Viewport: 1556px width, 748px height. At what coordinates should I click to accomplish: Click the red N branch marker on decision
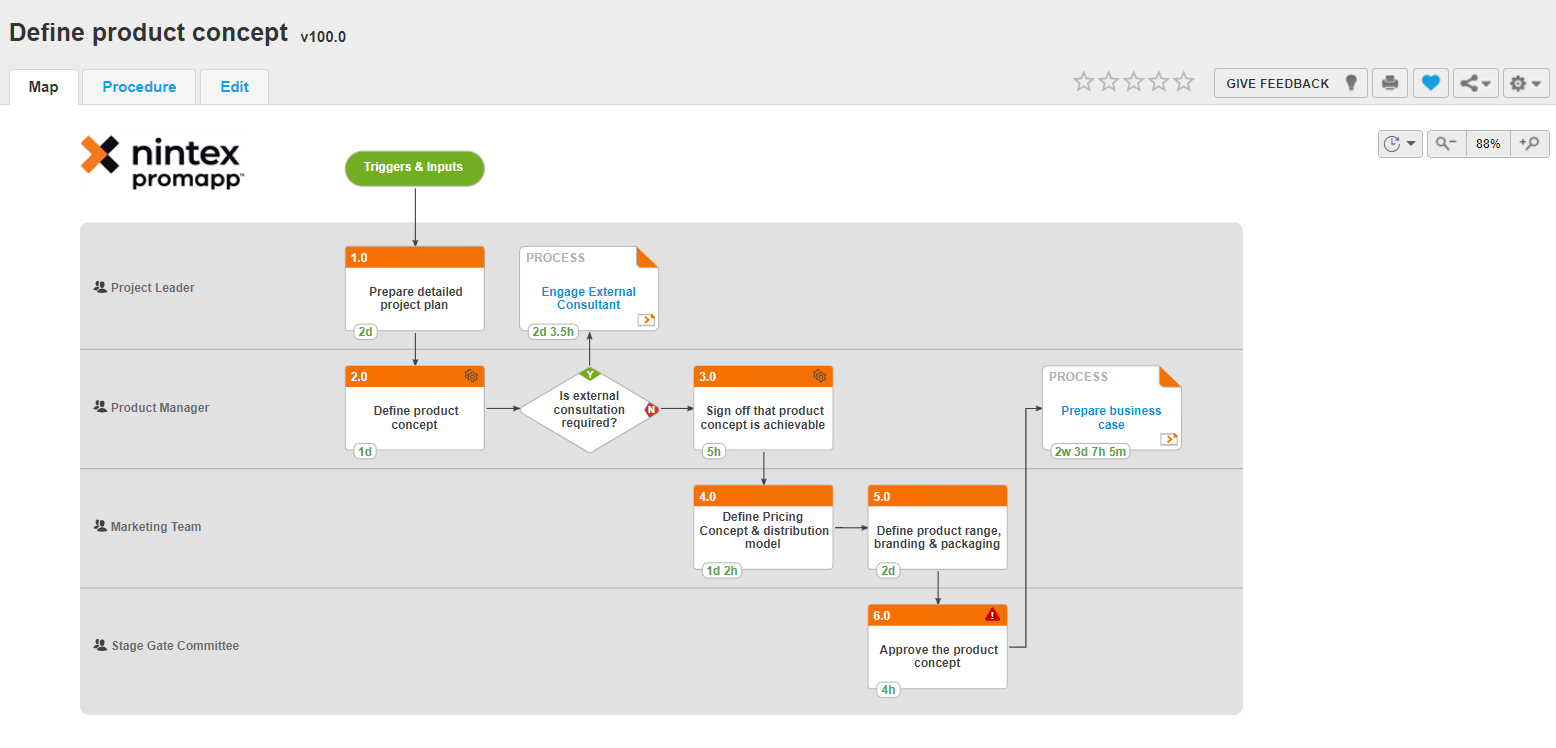[651, 409]
